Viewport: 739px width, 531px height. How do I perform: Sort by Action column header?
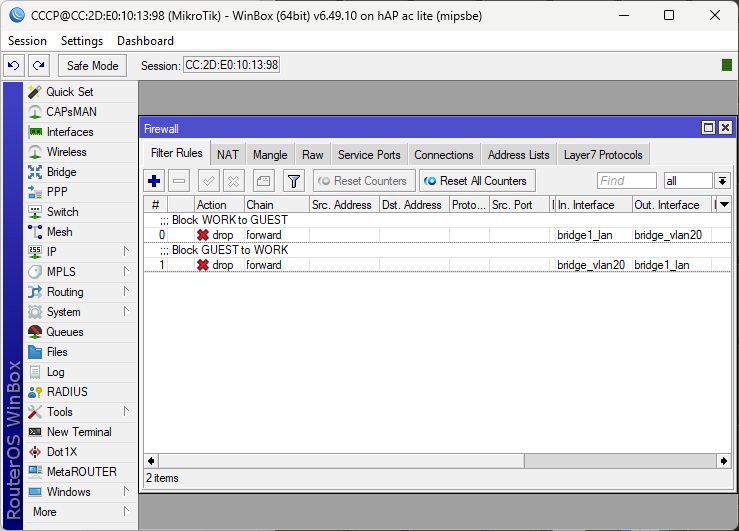pyautogui.click(x=219, y=205)
